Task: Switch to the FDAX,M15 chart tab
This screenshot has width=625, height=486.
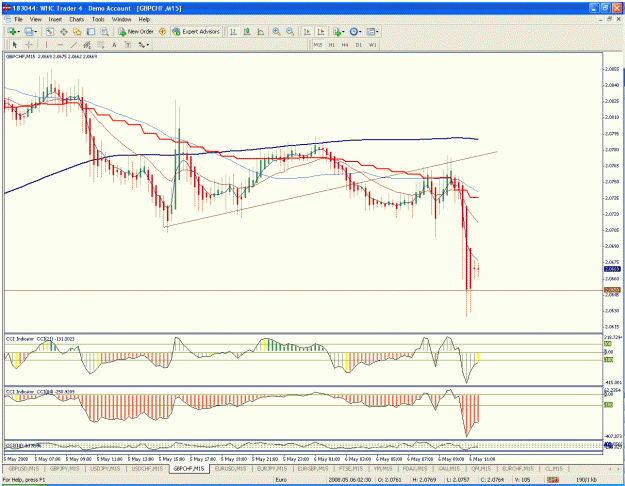Action: (x=415, y=469)
